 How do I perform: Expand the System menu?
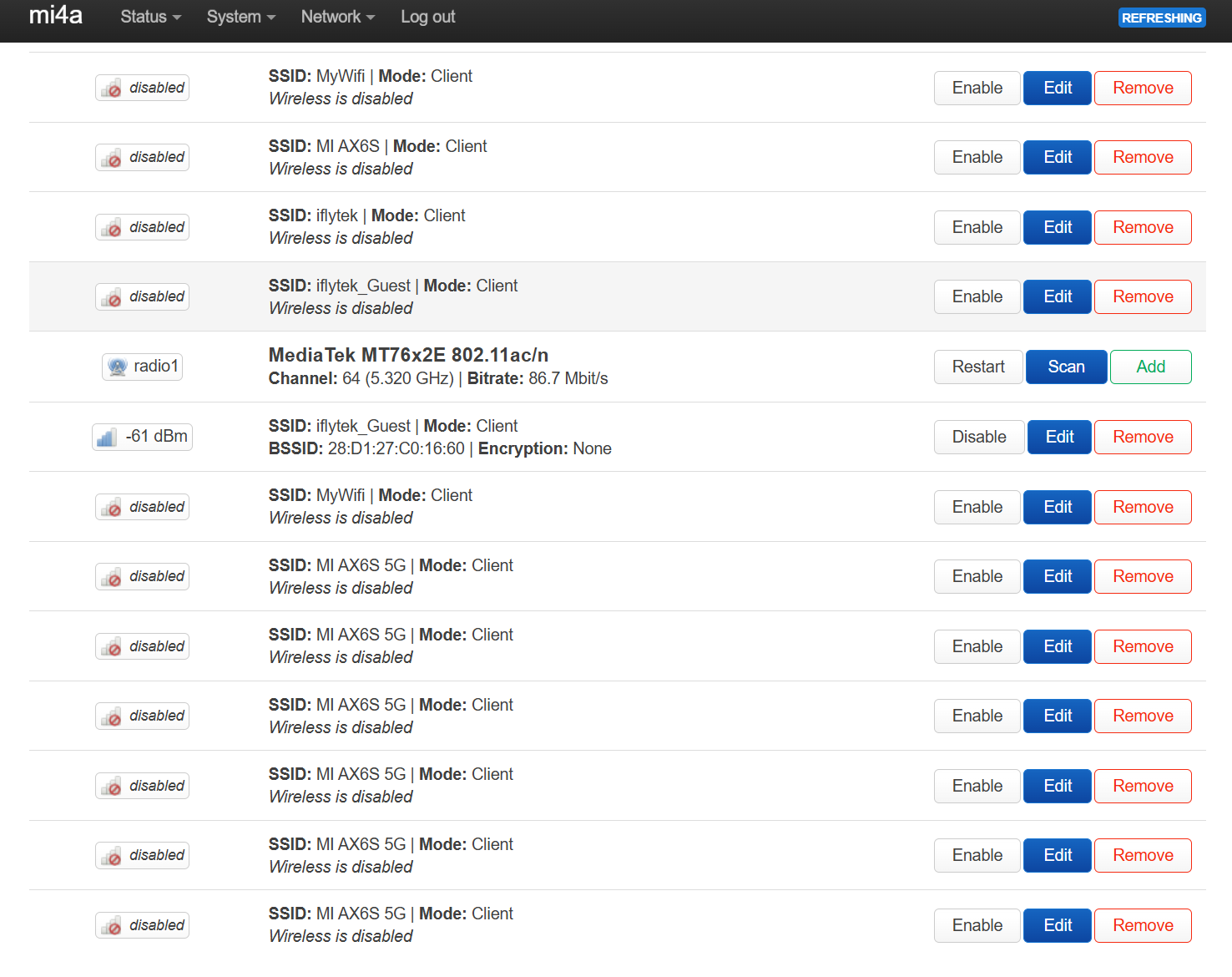pyautogui.click(x=240, y=17)
